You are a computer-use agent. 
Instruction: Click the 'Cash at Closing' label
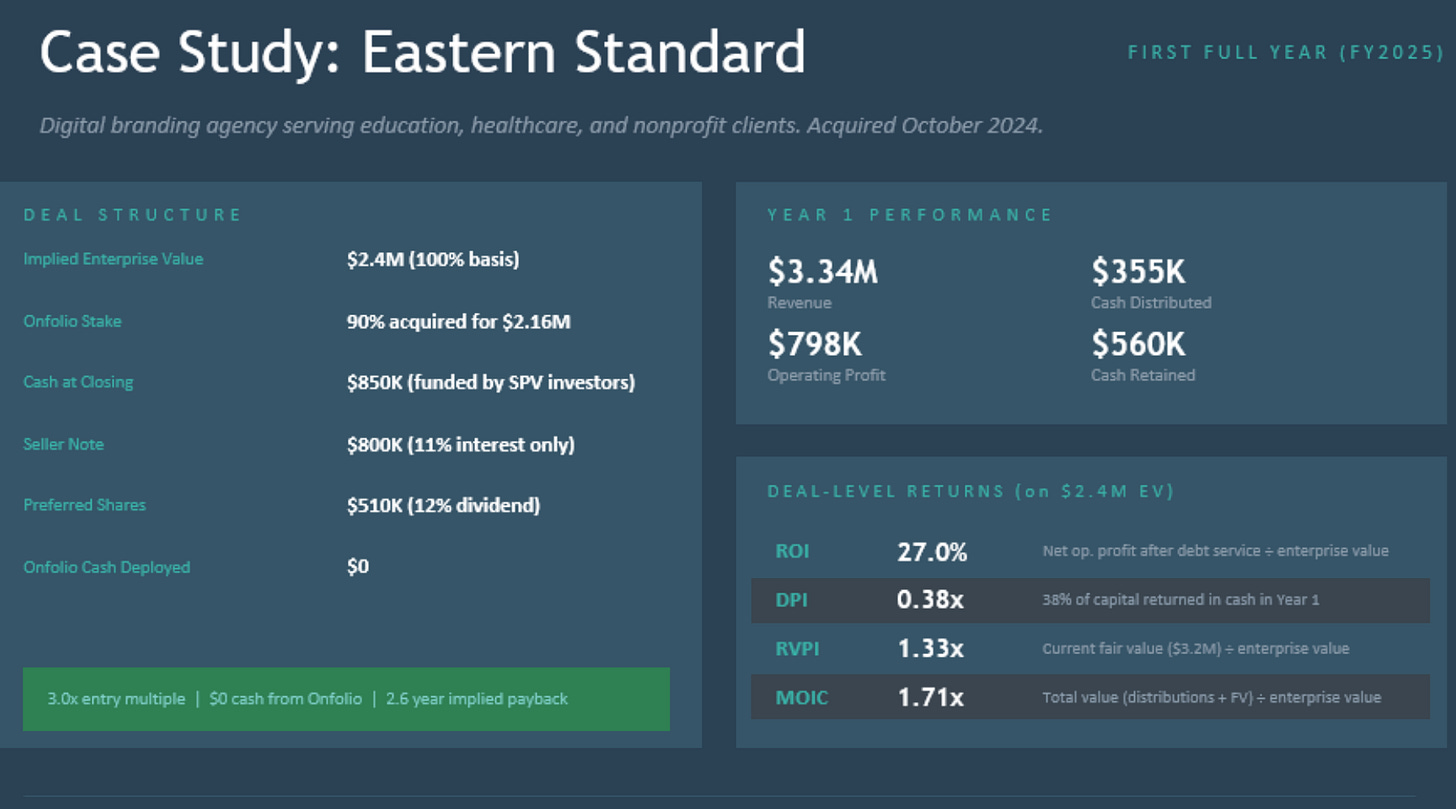pyautogui.click(x=78, y=382)
